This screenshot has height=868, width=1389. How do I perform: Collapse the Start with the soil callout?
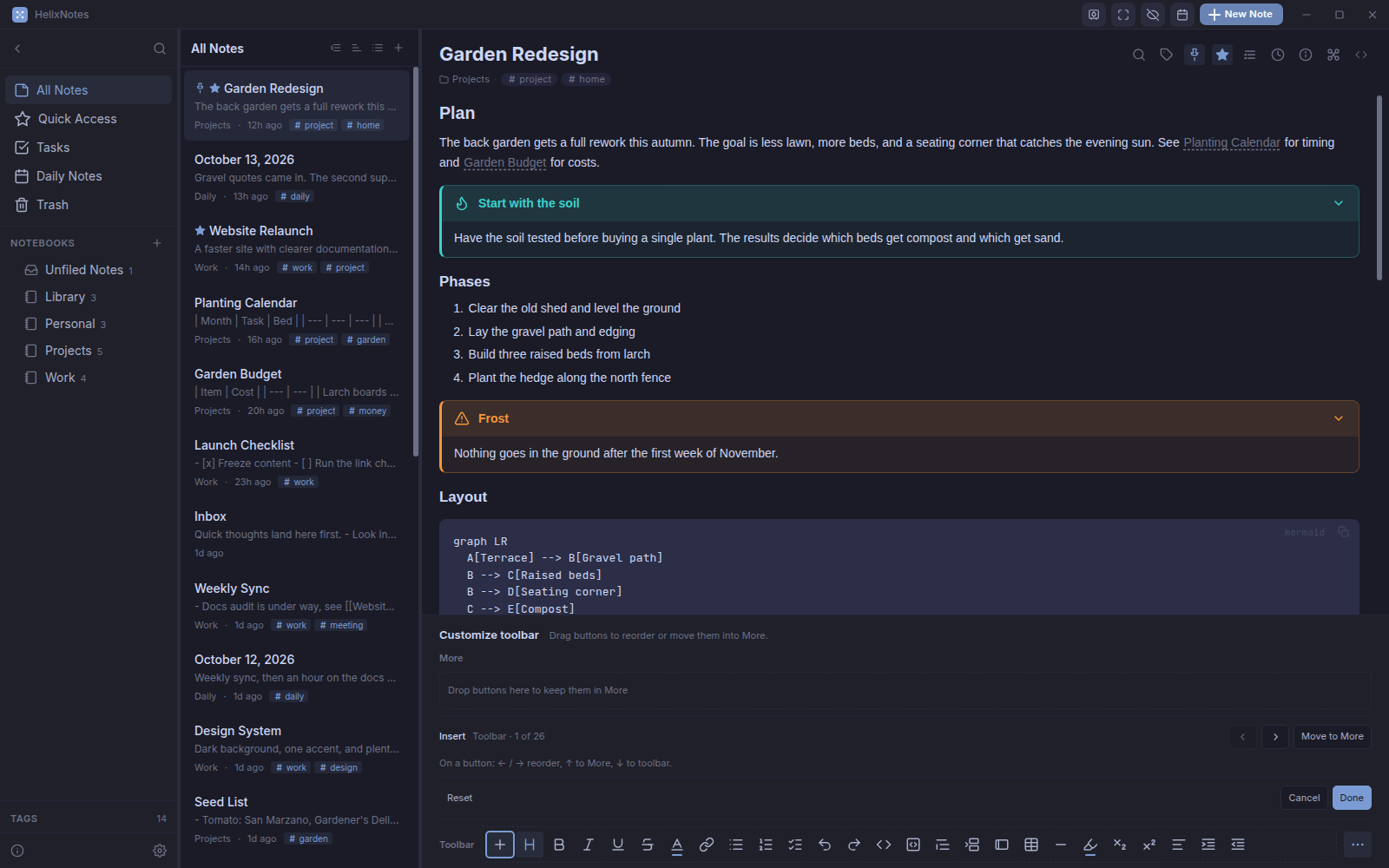coord(1339,203)
